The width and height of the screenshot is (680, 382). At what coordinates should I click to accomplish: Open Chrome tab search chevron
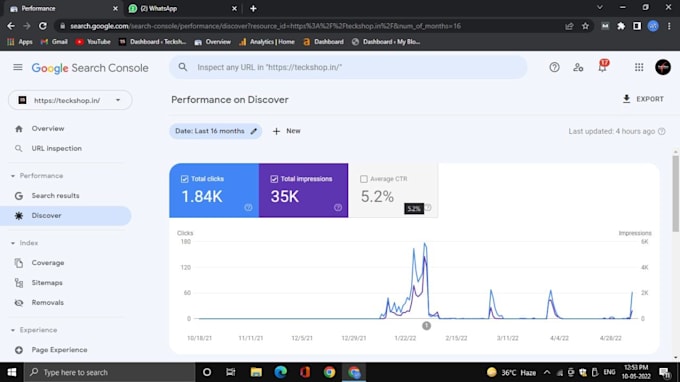point(600,7)
